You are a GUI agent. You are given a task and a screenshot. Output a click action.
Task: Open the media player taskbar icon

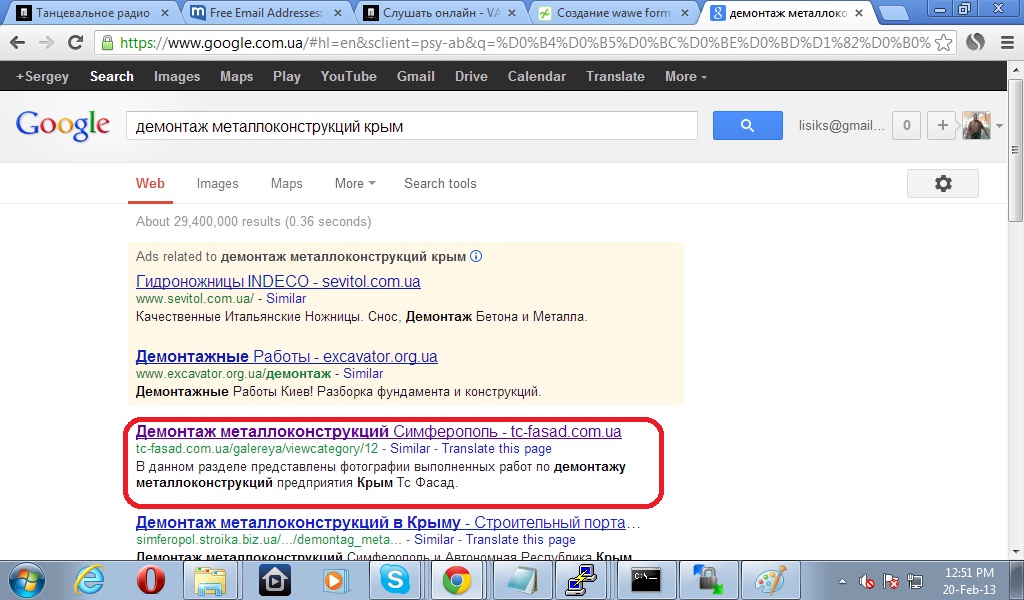tap(336, 580)
